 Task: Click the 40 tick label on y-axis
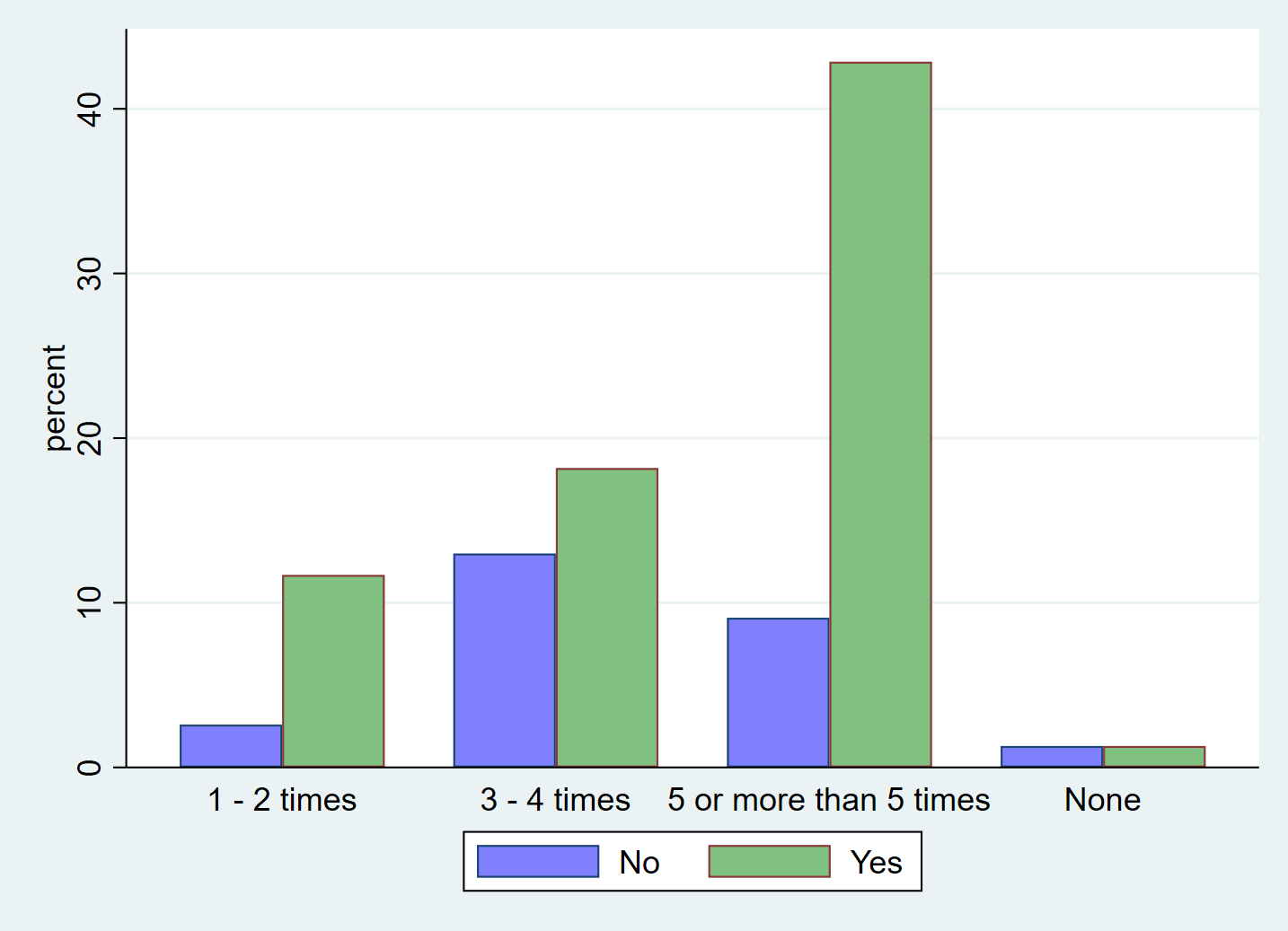pos(90,109)
